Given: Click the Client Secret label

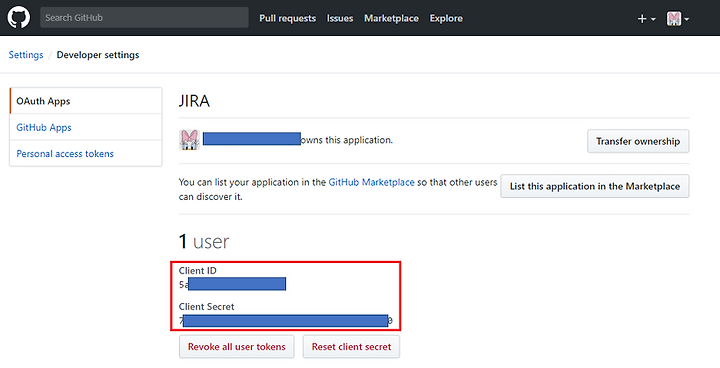Looking at the screenshot, I should point(207,306).
